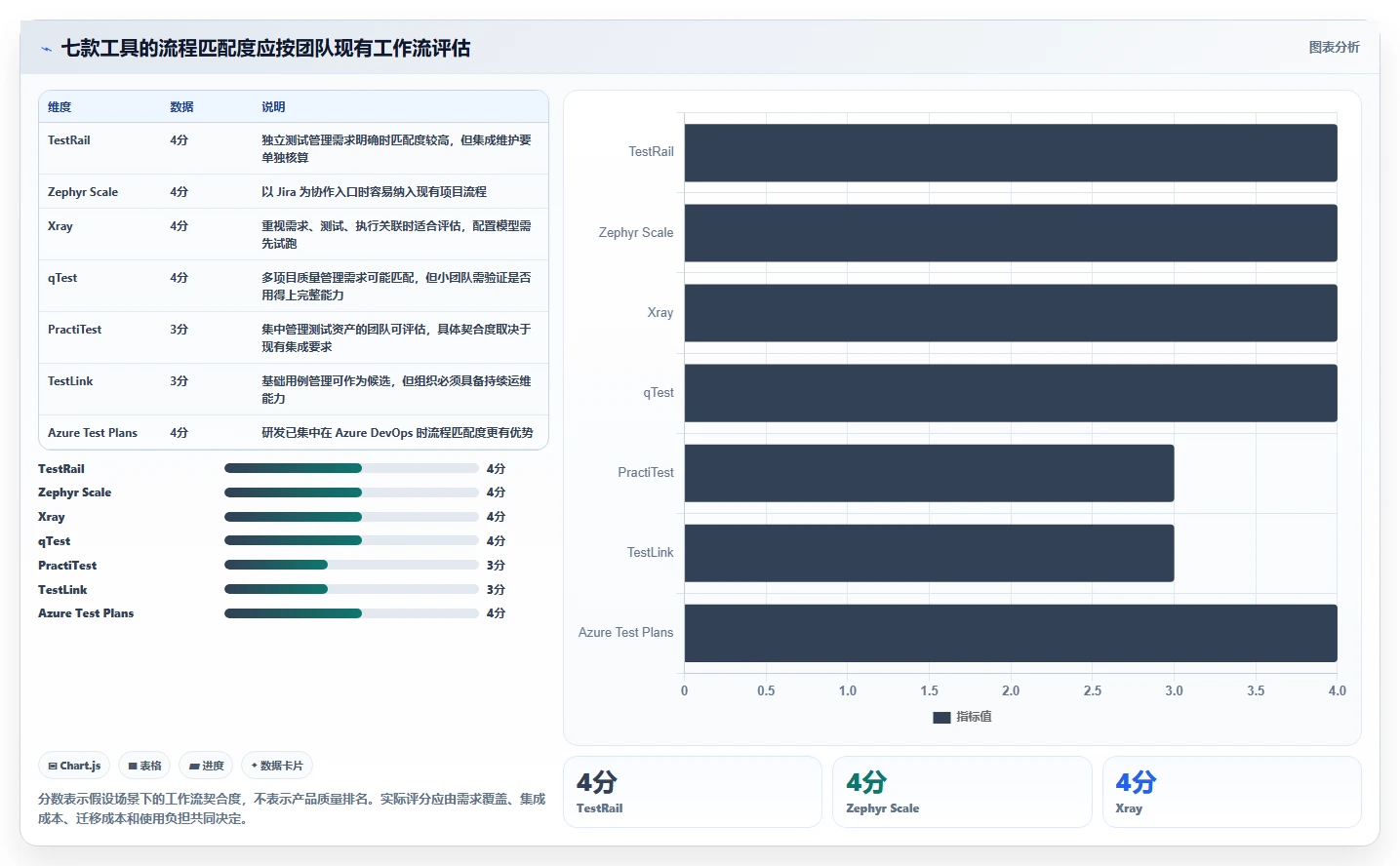
Task: Click PractiTest's 3分 score in the table
Action: 179,330
